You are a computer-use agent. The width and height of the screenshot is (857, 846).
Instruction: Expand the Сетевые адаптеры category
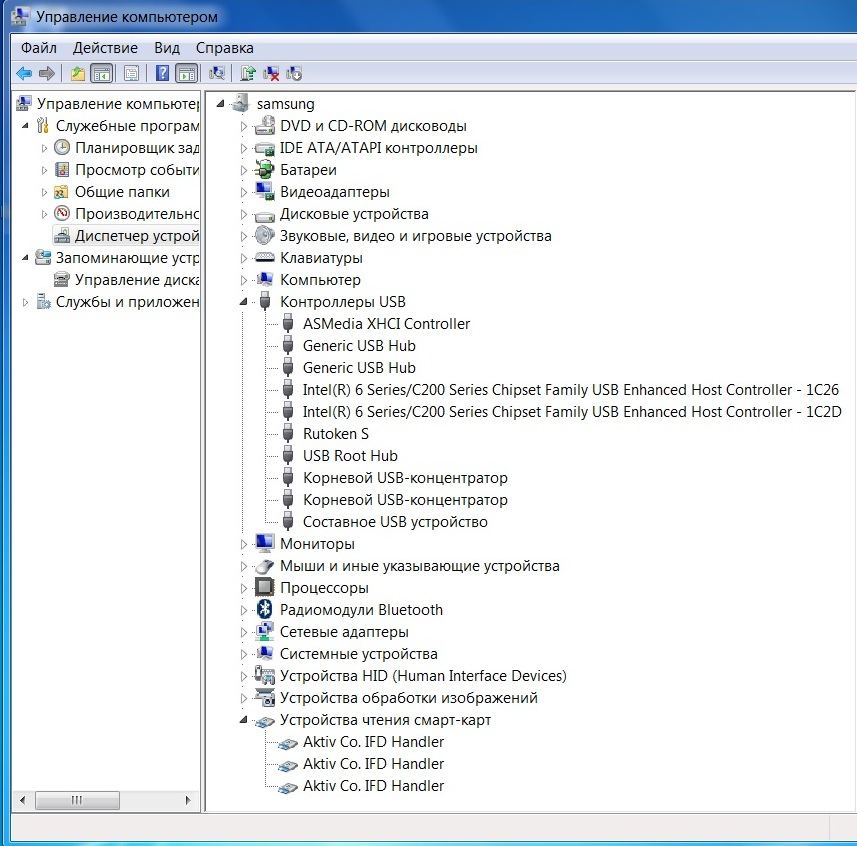click(x=243, y=632)
